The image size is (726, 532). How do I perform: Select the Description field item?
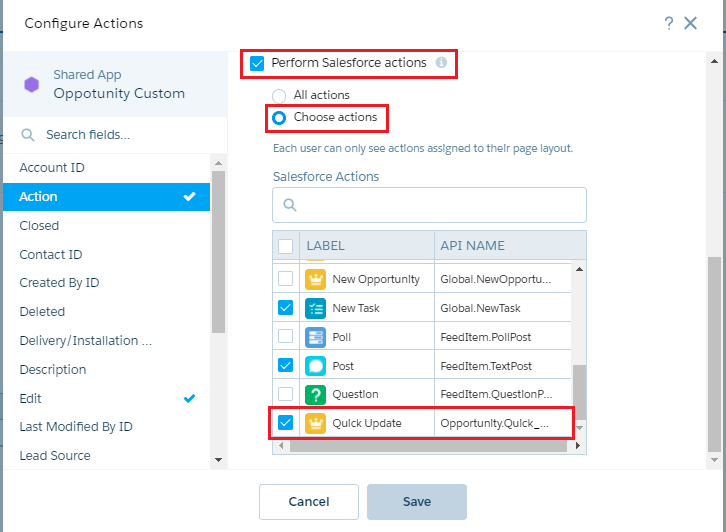(x=106, y=369)
